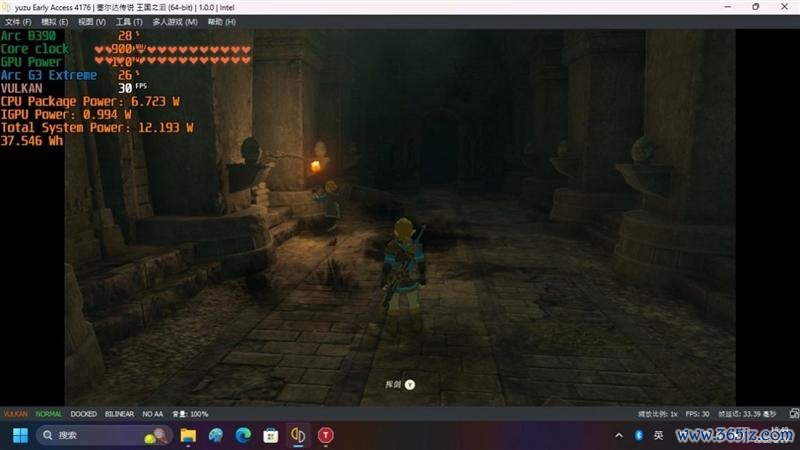Toggle the NO AA anti-aliasing button
Screen dimensions: 800x450
[153, 414]
